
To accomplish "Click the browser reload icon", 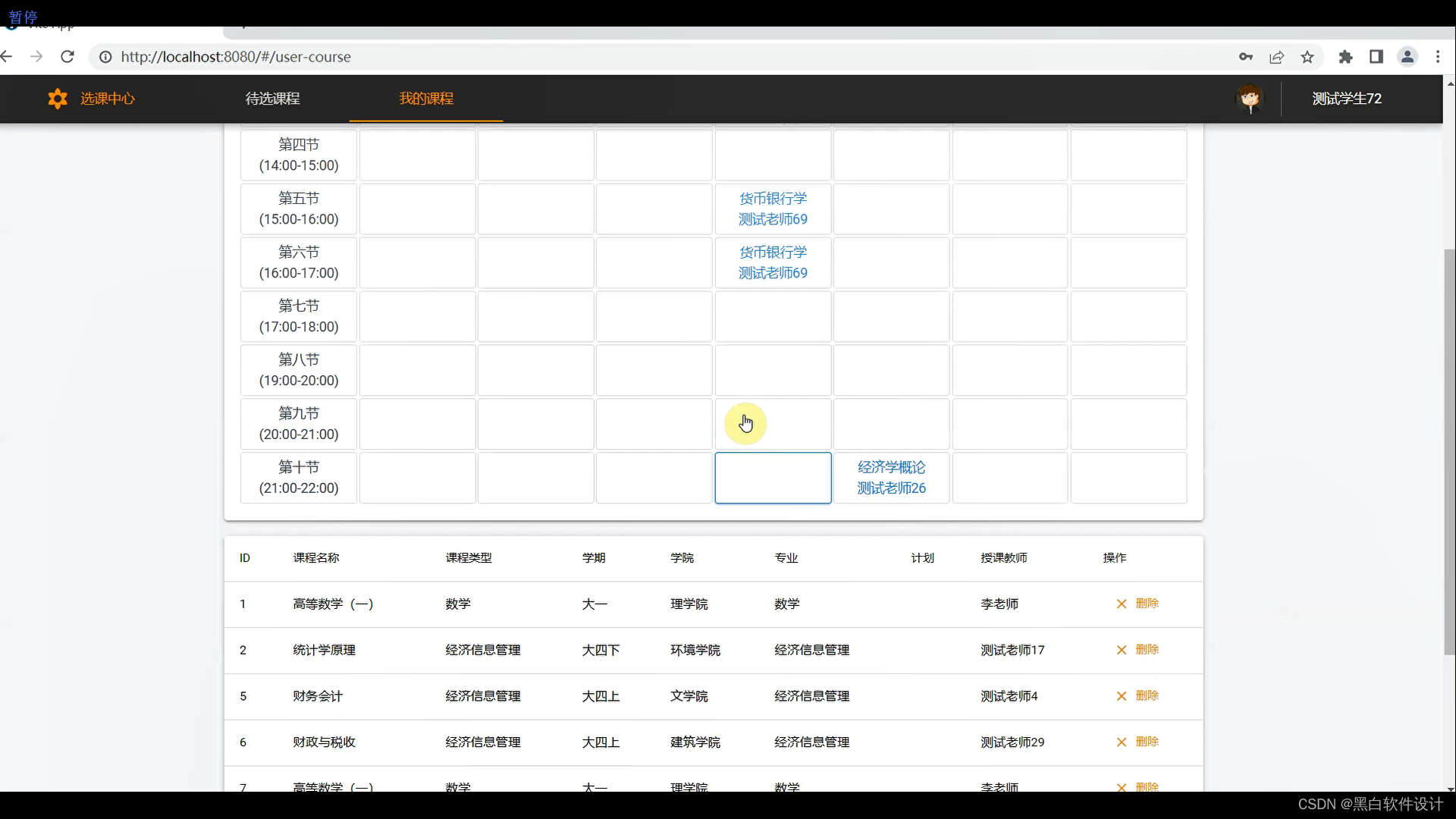I will tap(67, 57).
